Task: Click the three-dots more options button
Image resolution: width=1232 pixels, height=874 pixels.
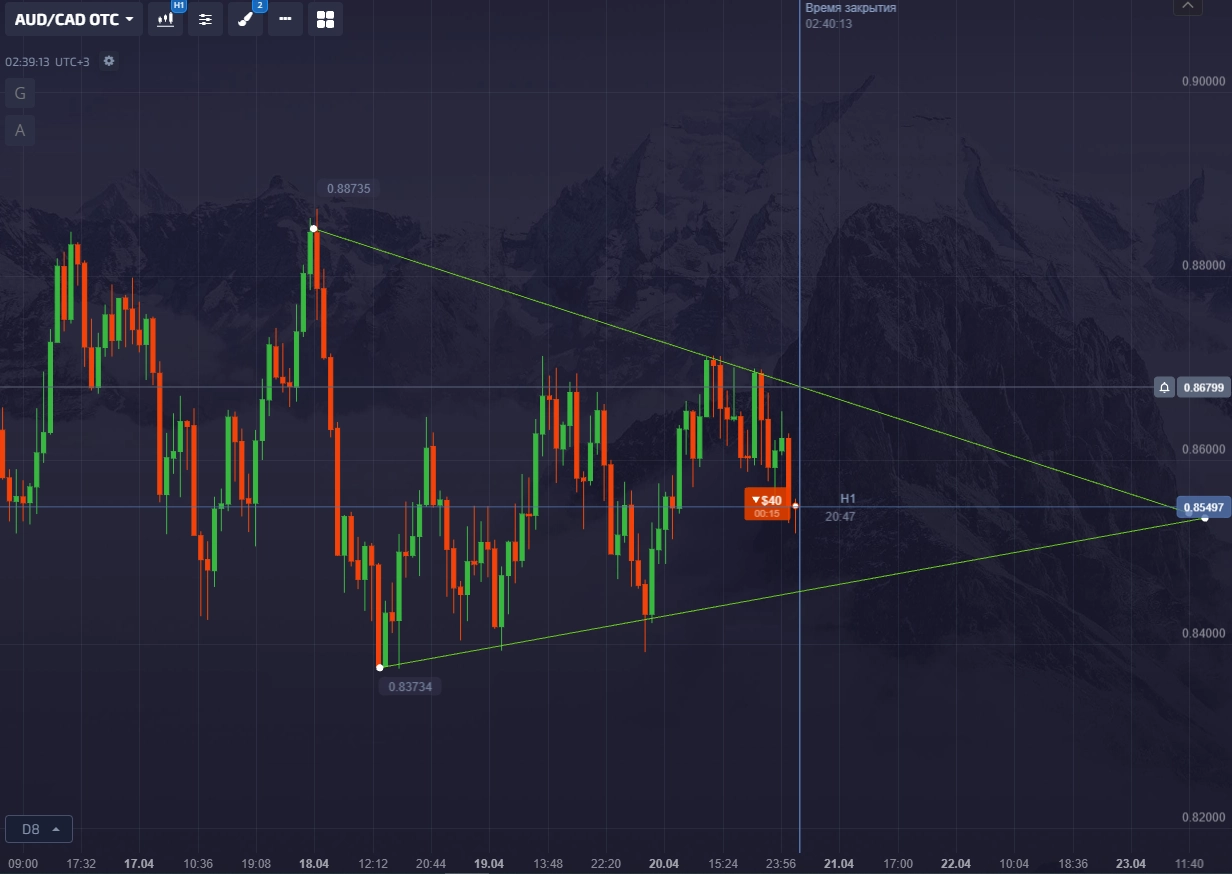Action: click(285, 19)
